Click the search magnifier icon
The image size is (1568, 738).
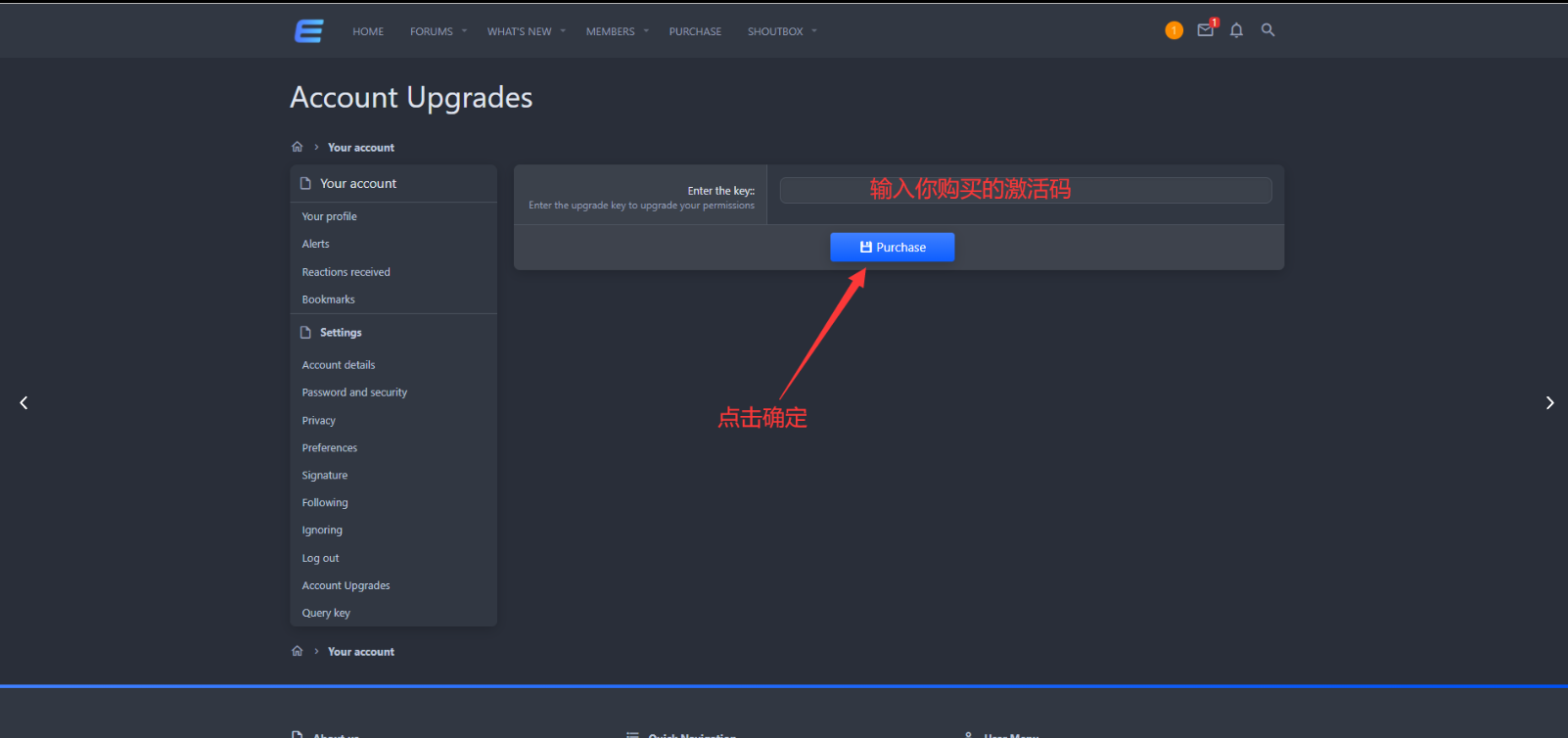(x=1268, y=30)
